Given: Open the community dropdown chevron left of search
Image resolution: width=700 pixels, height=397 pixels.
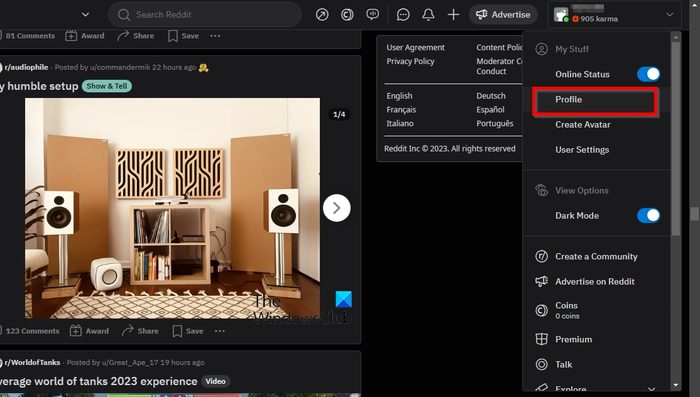Looking at the screenshot, I should coord(85,15).
